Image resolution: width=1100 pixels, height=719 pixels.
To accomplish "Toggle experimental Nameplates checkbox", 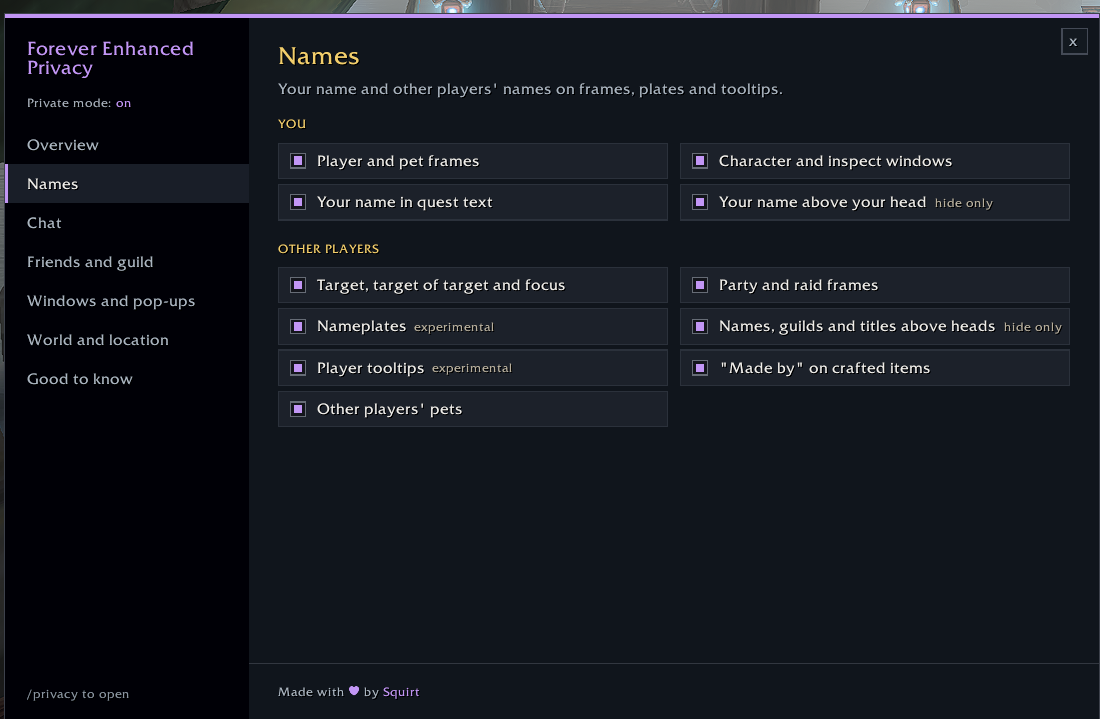I will pos(298,327).
